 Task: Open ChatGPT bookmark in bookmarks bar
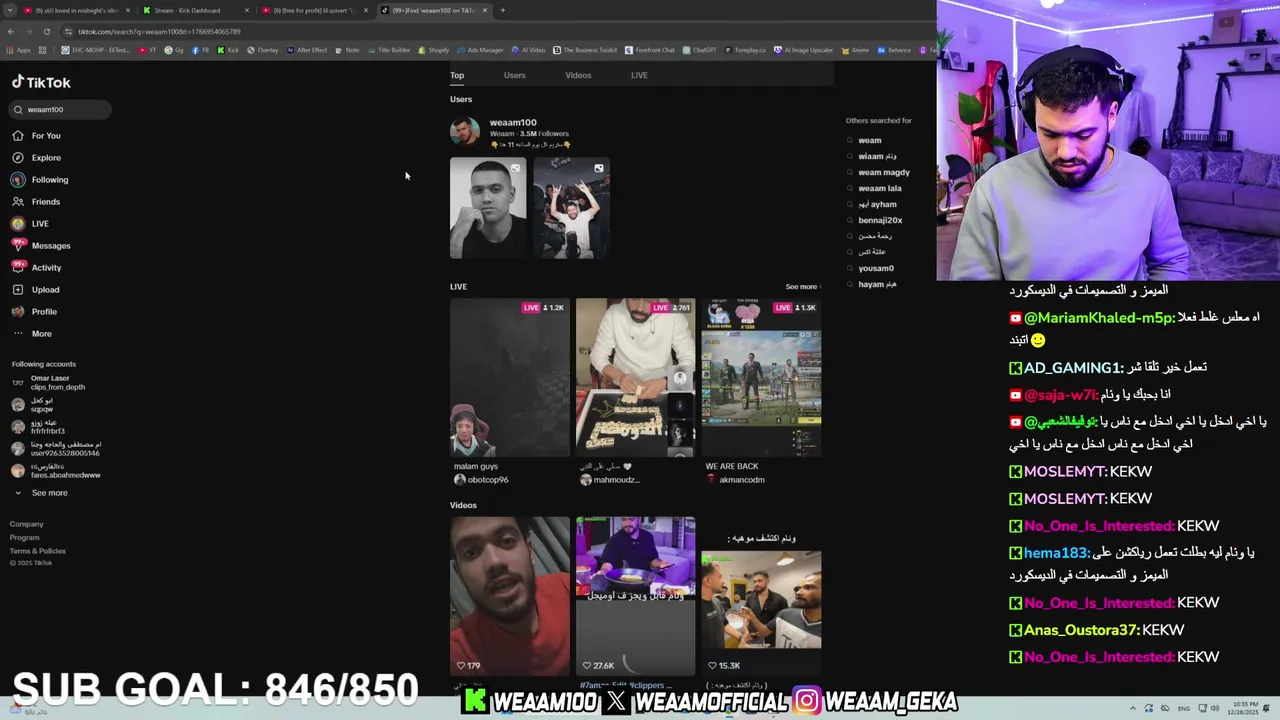pos(699,50)
